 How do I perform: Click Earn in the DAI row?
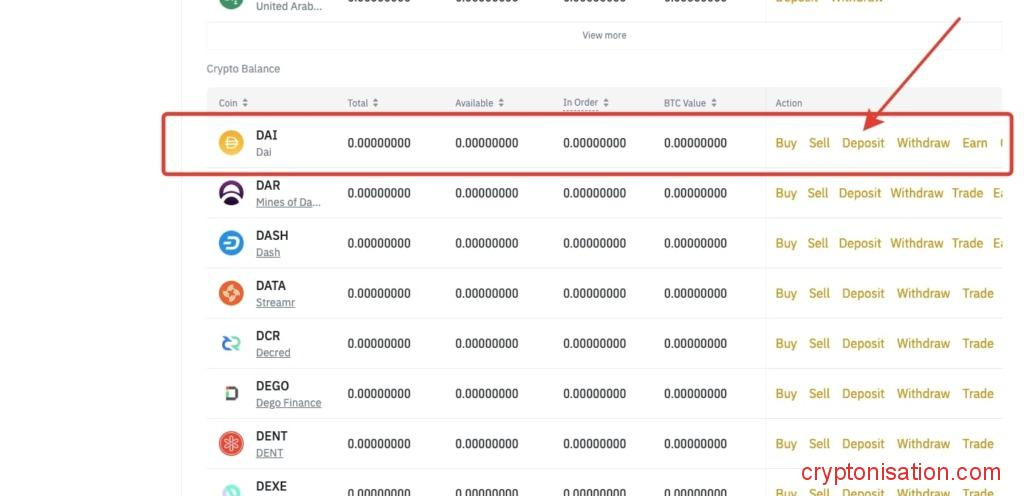coord(974,143)
